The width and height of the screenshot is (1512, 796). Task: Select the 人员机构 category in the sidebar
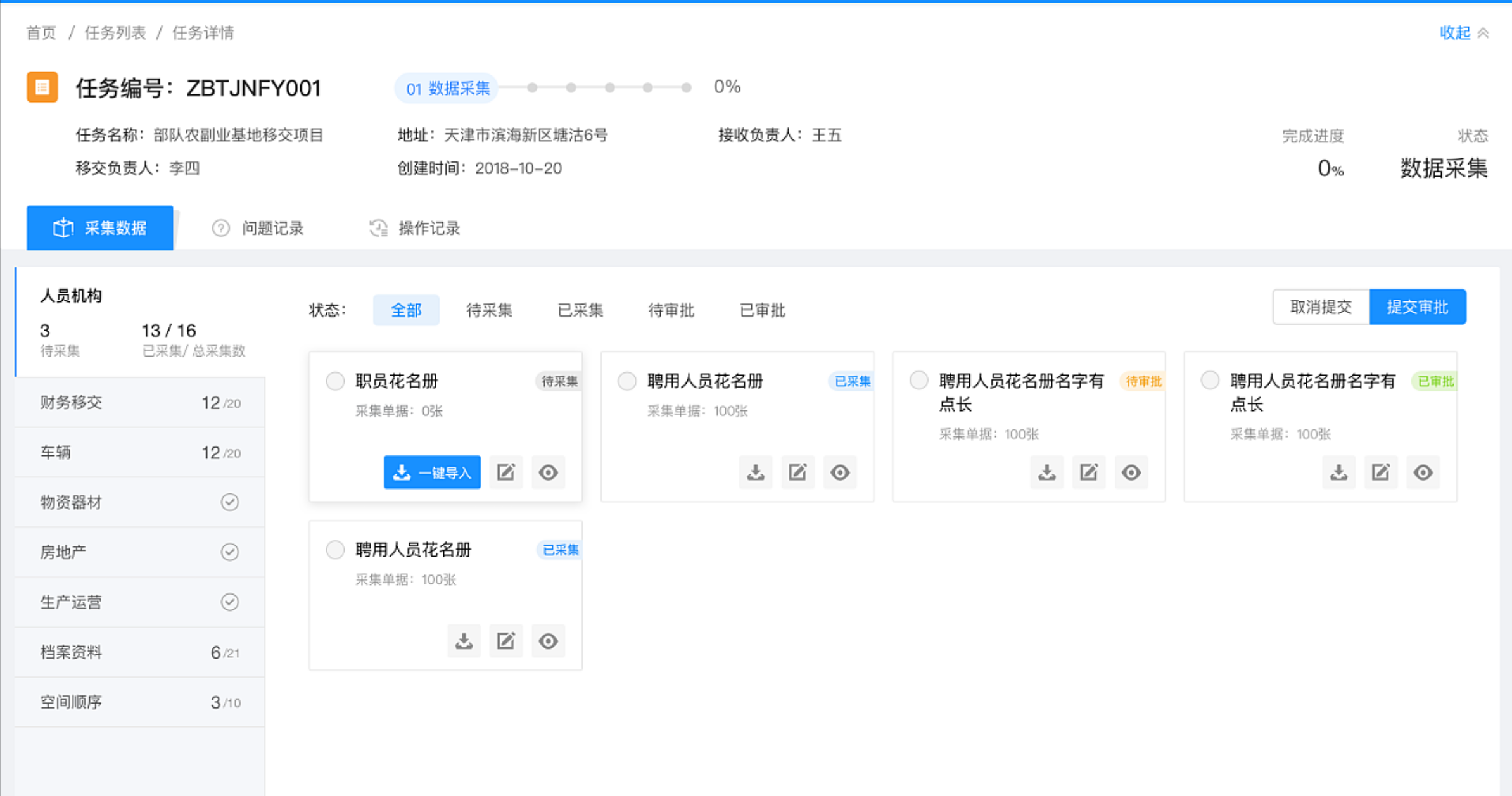(141, 322)
